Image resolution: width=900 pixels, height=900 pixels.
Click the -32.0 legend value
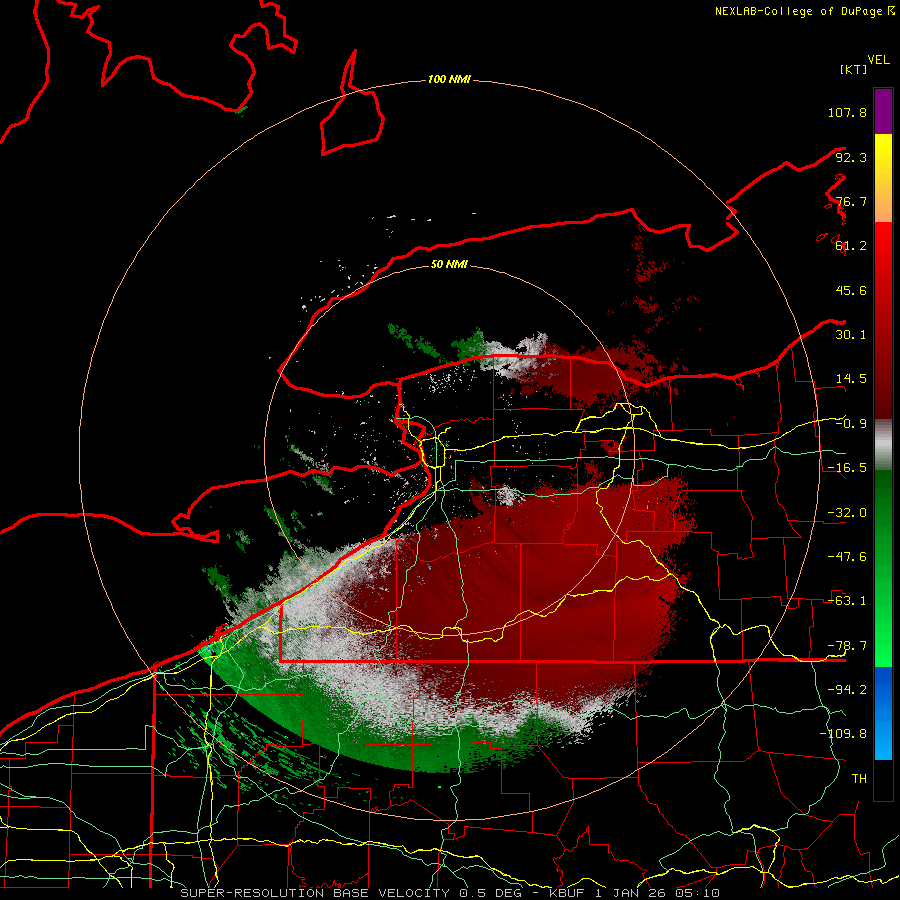point(847,513)
